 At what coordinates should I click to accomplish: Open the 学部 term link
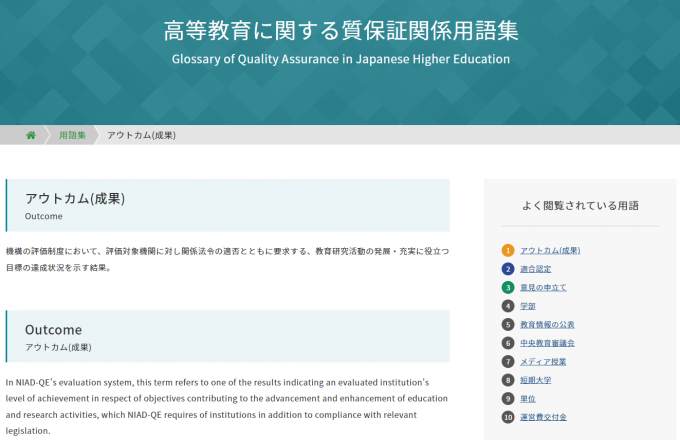click(x=528, y=306)
